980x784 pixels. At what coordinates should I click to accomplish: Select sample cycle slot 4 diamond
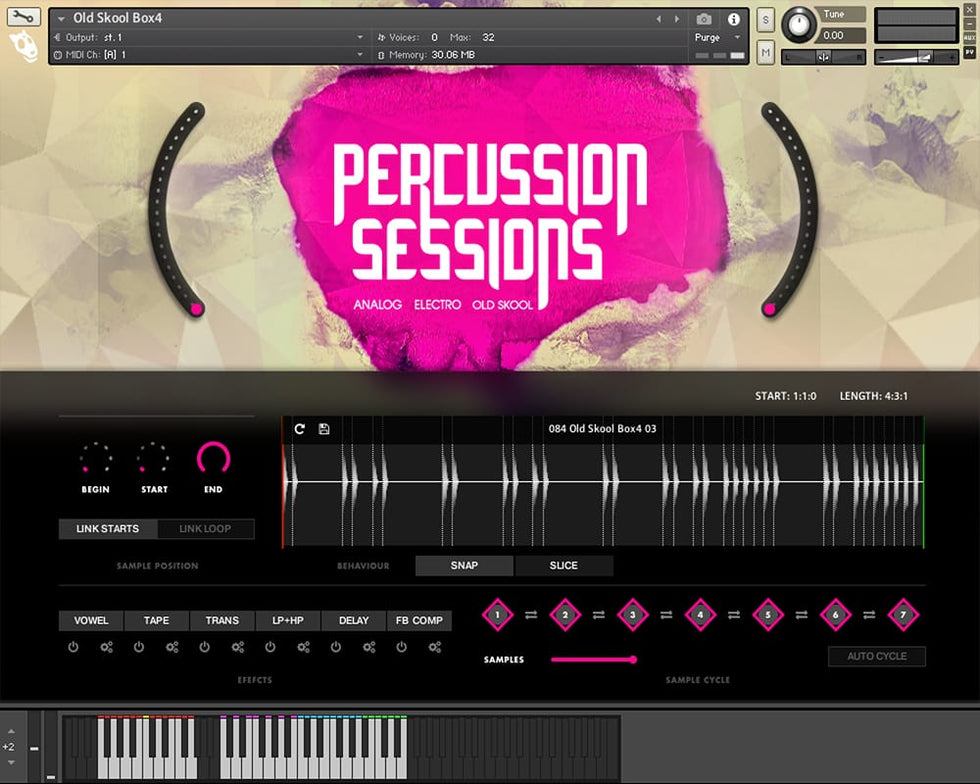pyautogui.click(x=700, y=614)
